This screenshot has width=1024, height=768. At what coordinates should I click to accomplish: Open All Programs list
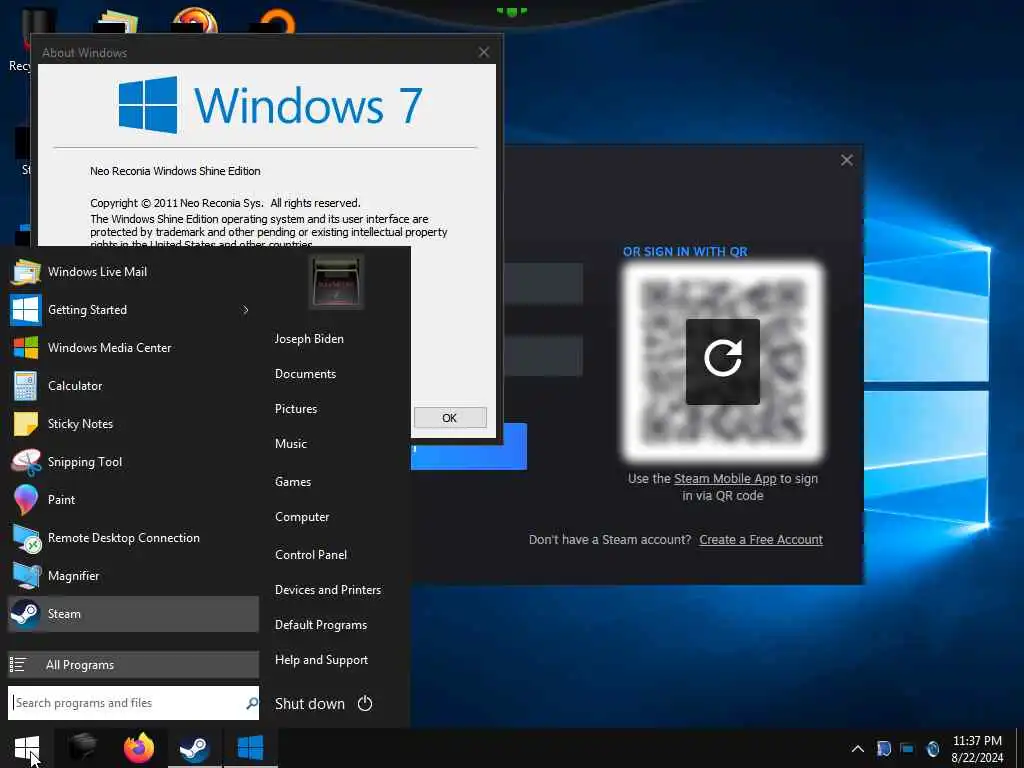pos(133,665)
